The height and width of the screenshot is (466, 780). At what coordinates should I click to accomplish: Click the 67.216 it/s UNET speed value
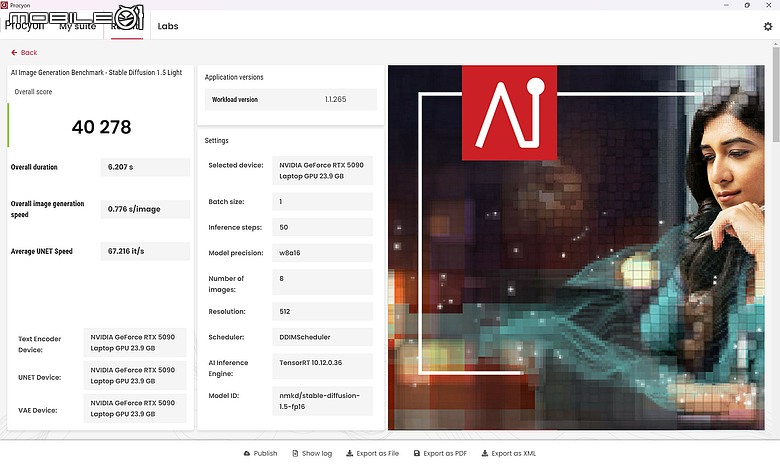[145, 251]
